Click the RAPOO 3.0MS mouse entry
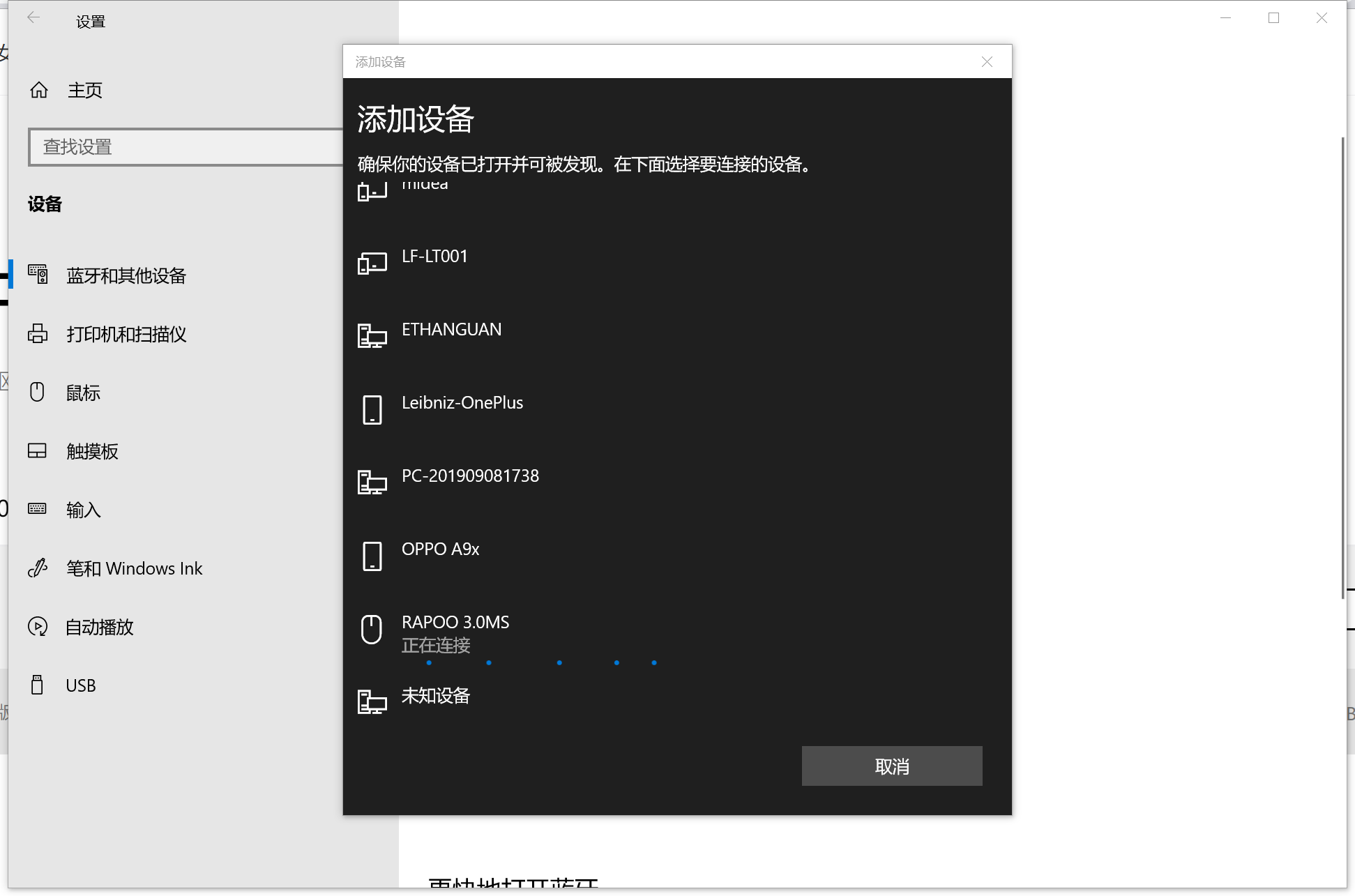Screen dimensions: 1355x896 [x=455, y=623]
